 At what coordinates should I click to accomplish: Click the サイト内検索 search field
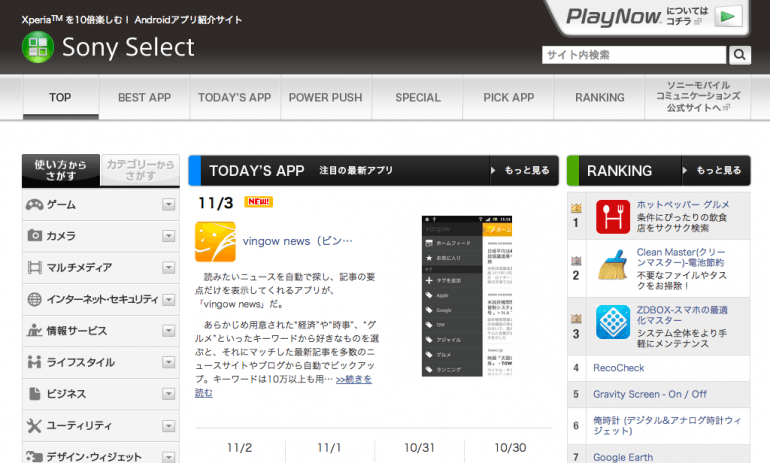[x=634, y=55]
